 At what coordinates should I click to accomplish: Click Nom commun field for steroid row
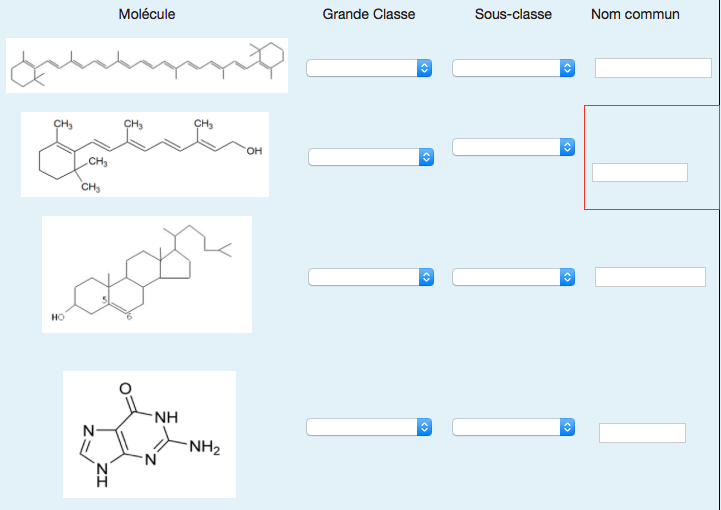click(650, 277)
